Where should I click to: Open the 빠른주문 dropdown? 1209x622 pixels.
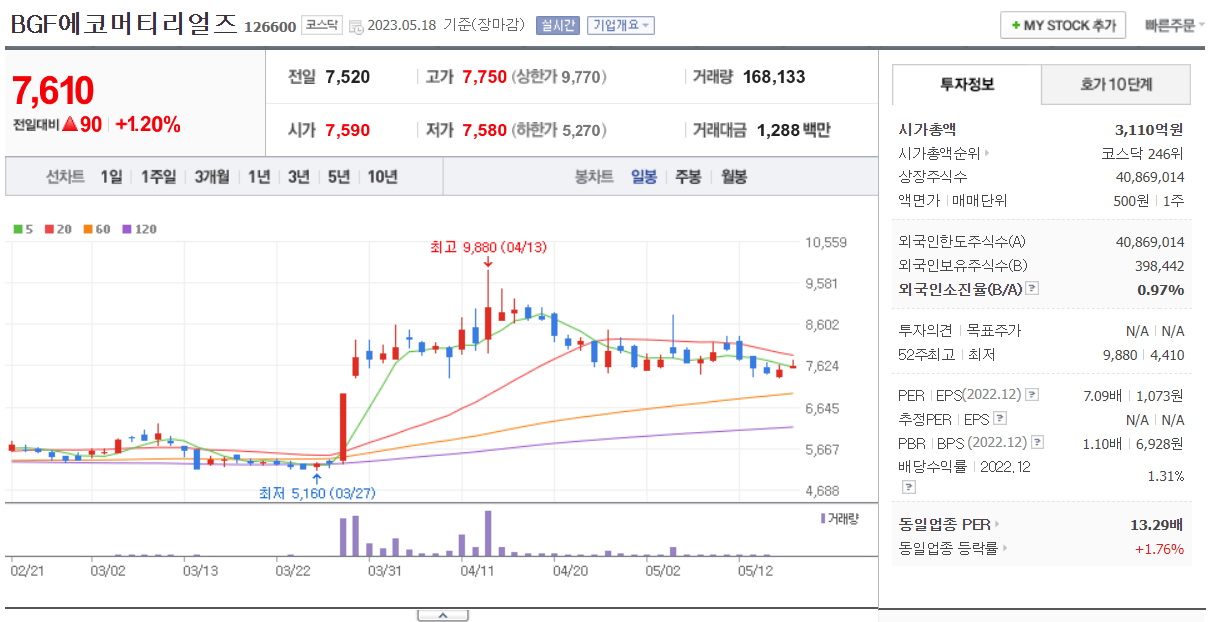click(1175, 25)
